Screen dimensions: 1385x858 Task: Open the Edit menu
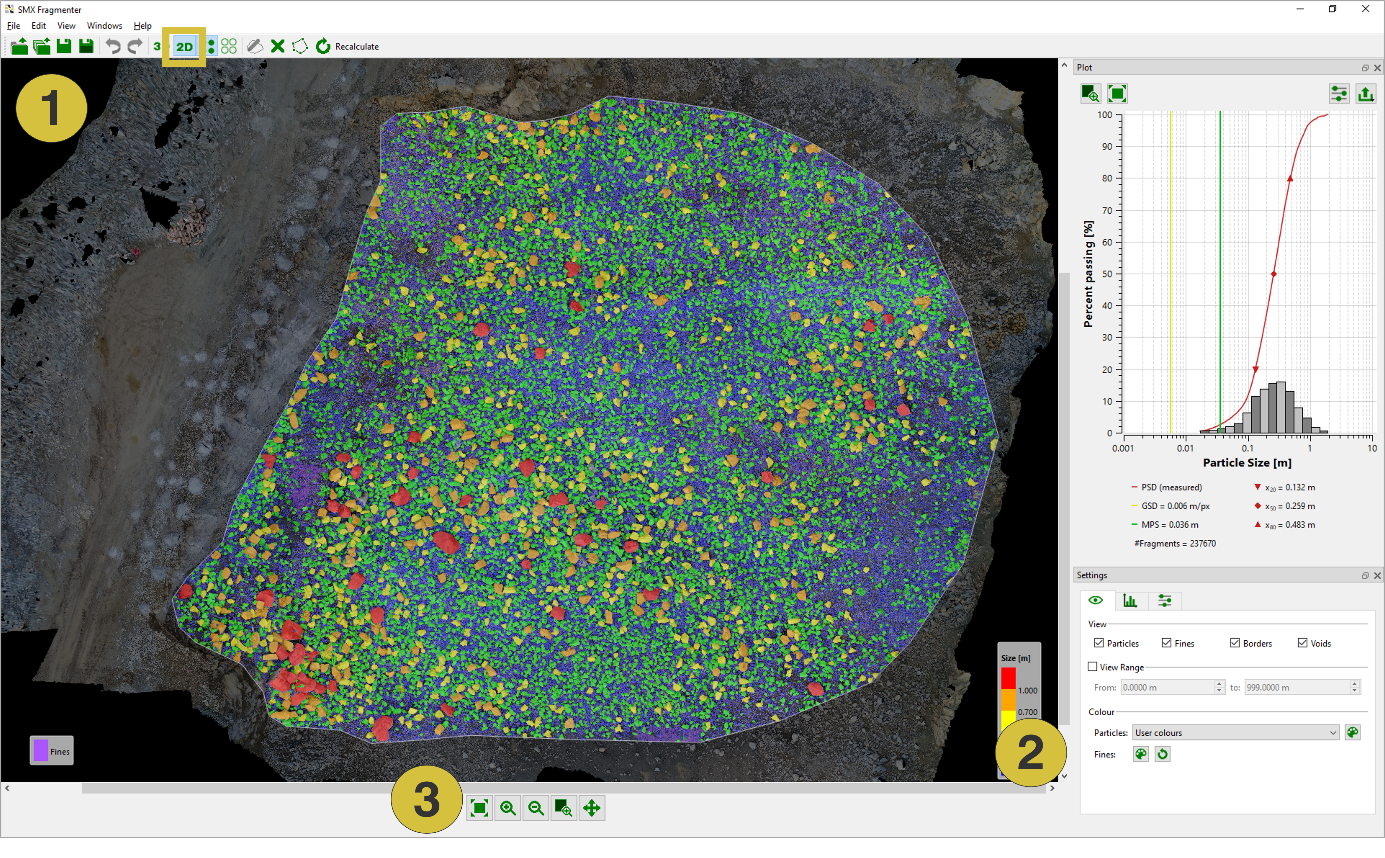click(38, 25)
